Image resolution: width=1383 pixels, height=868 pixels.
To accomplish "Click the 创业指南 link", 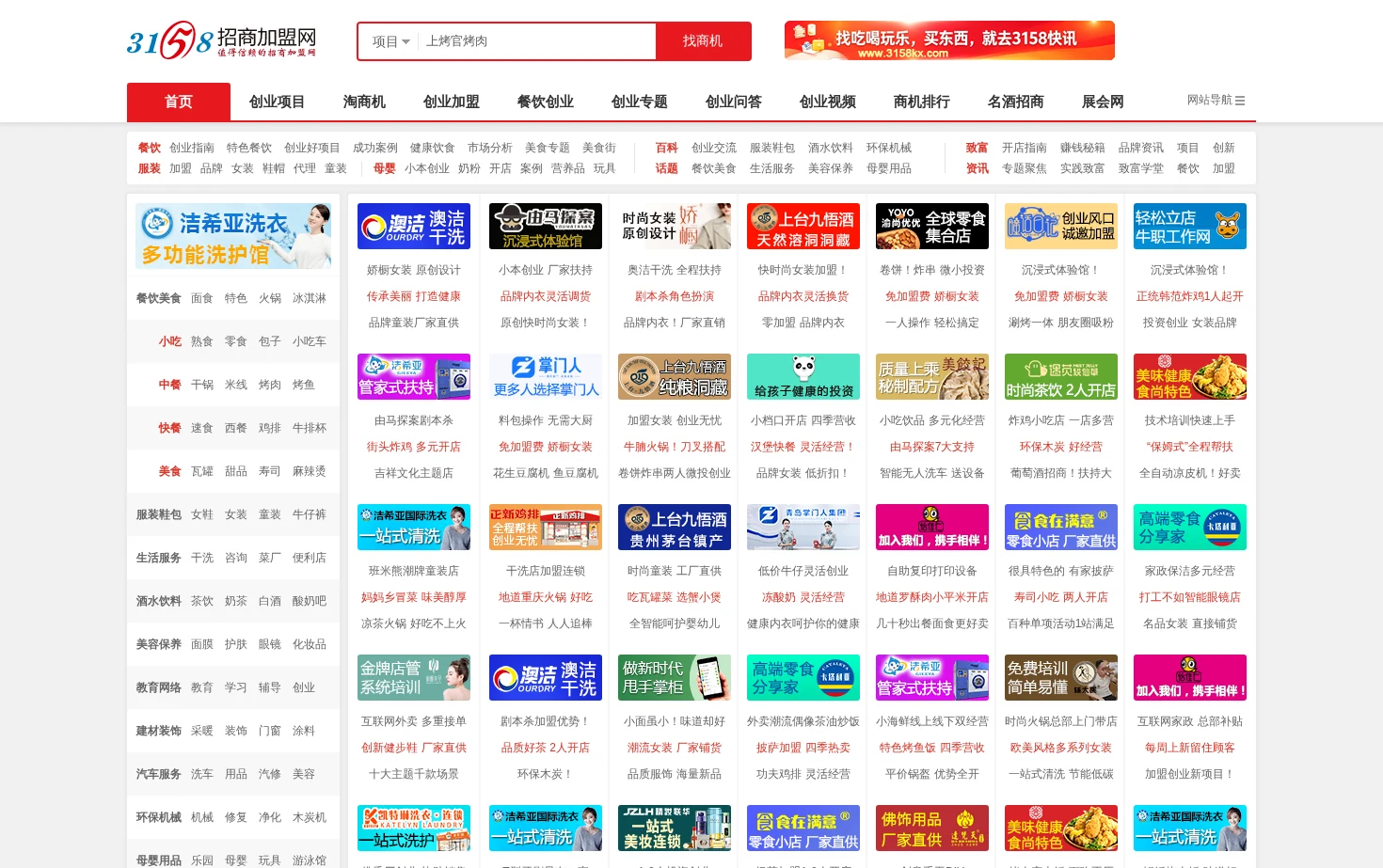I will click(x=192, y=148).
